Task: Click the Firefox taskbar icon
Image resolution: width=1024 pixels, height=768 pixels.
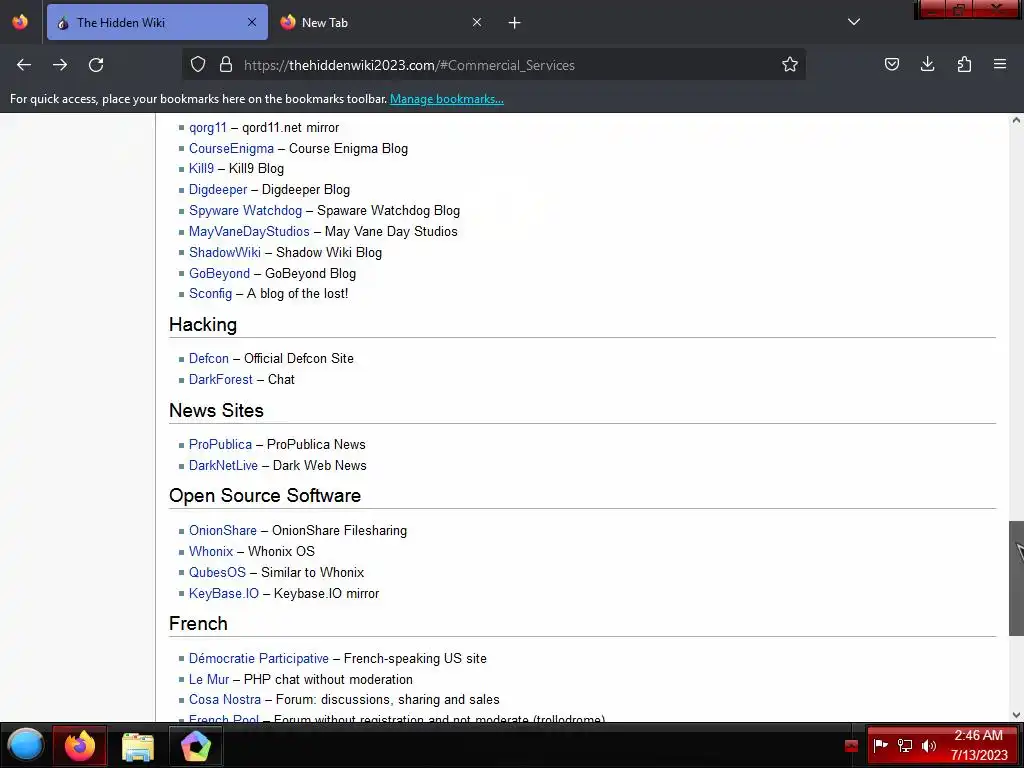Action: (x=80, y=745)
